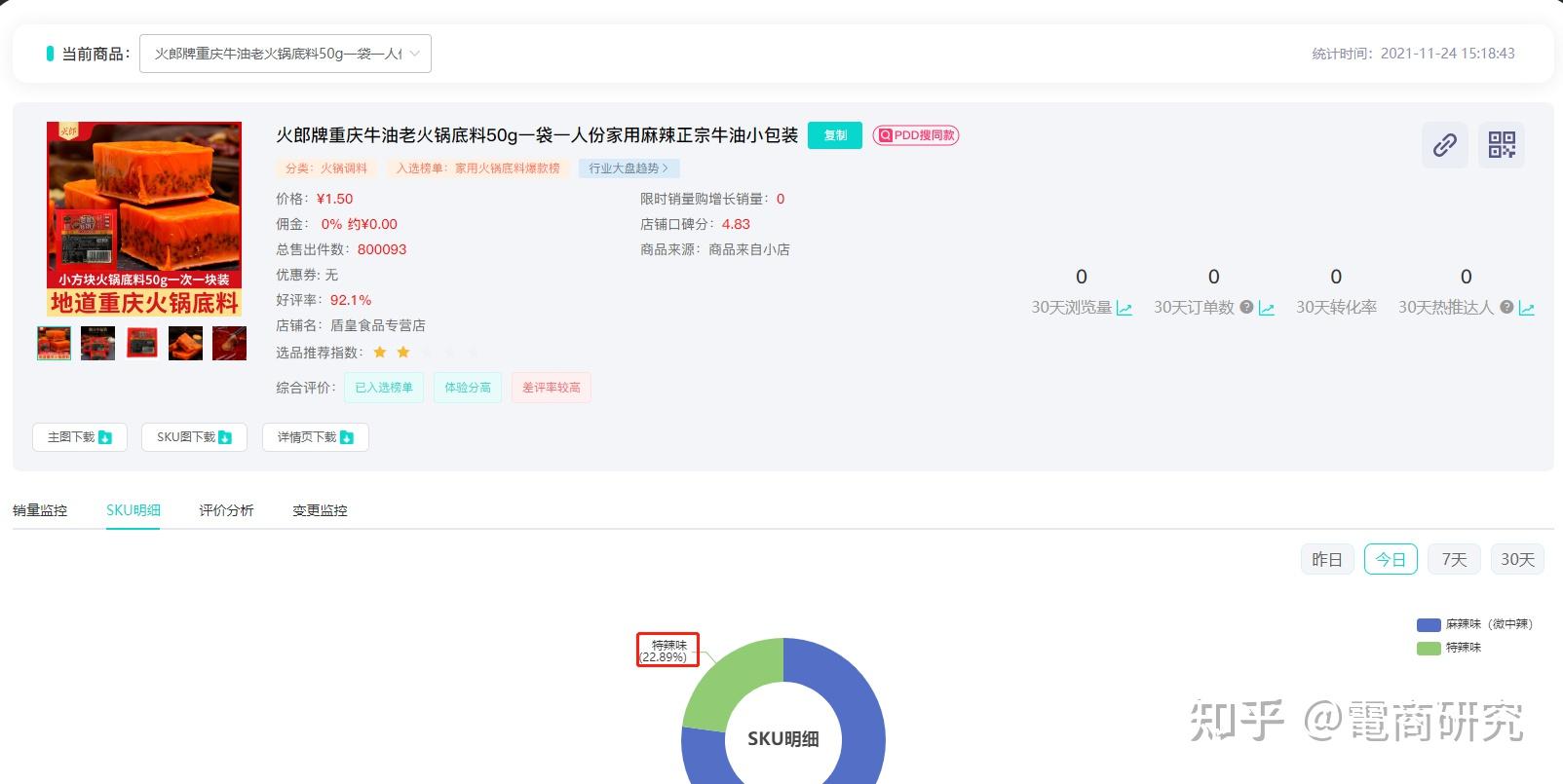Screen dimensions: 1563x784
Task: Download detail page via 详情页下载
Action: tap(316, 437)
